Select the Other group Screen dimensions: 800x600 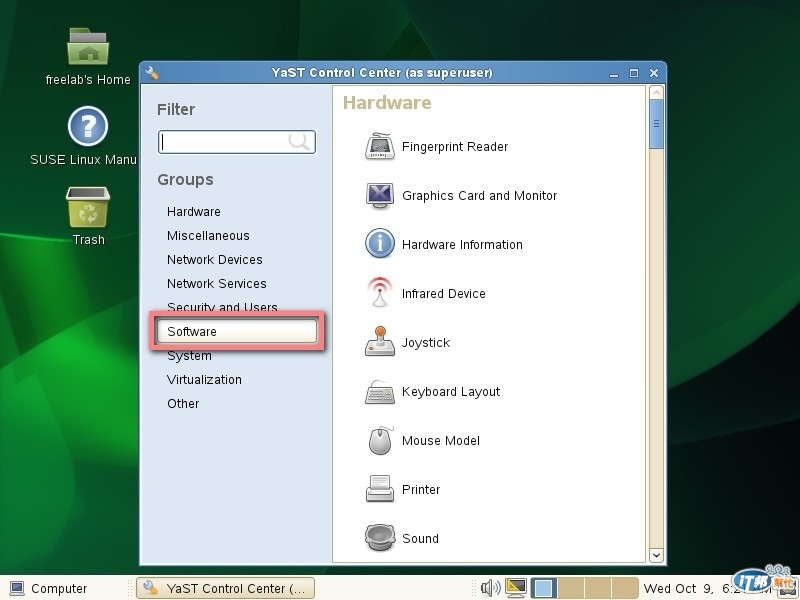(183, 404)
